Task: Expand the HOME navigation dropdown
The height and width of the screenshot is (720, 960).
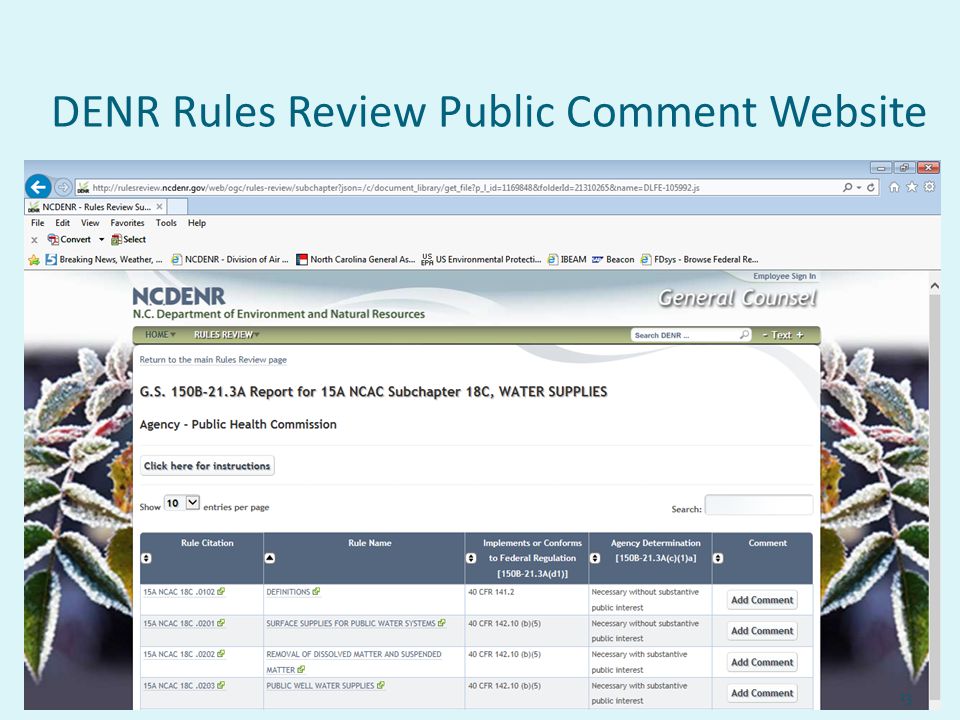Action: [160, 334]
